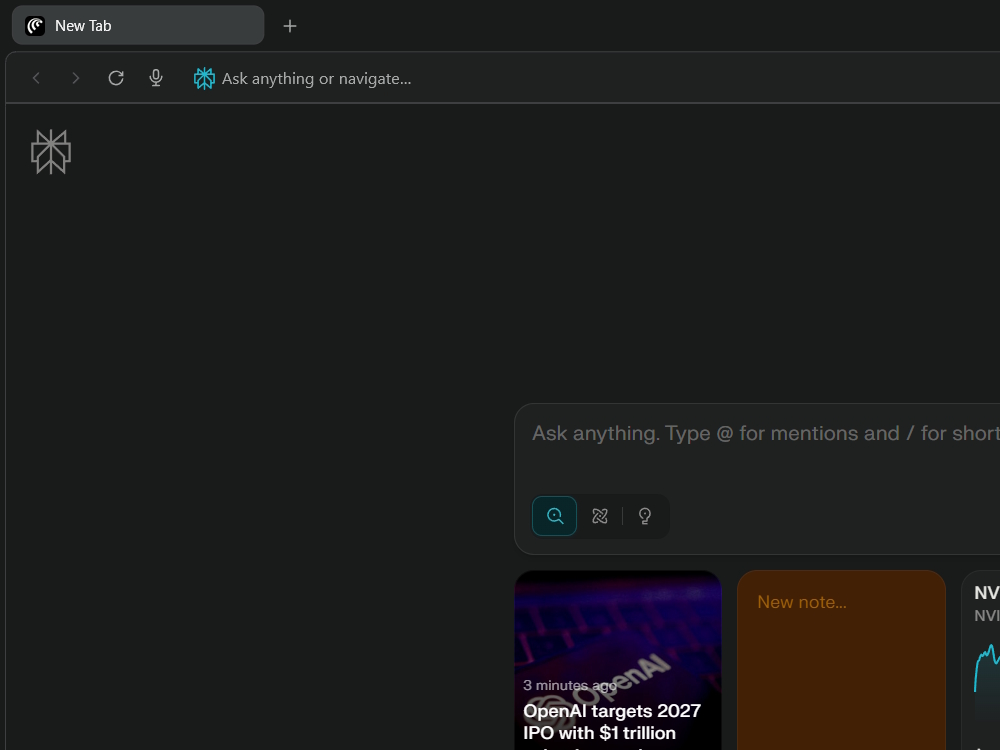The image size is (1000, 750).
Task: Open the NVIDIA stock chart widget
Action: coord(981,660)
